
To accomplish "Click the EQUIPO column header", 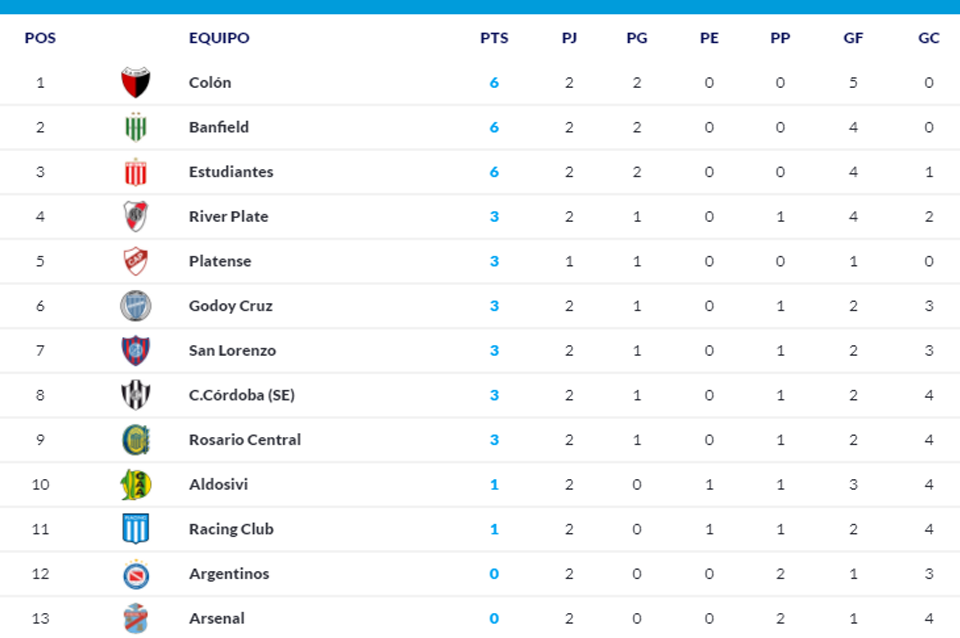I will tap(219, 38).
